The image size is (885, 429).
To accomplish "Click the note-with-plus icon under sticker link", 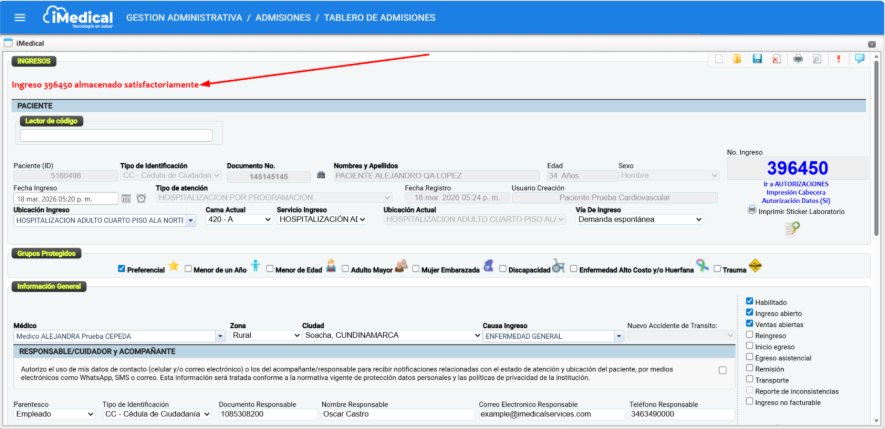I will tap(792, 229).
